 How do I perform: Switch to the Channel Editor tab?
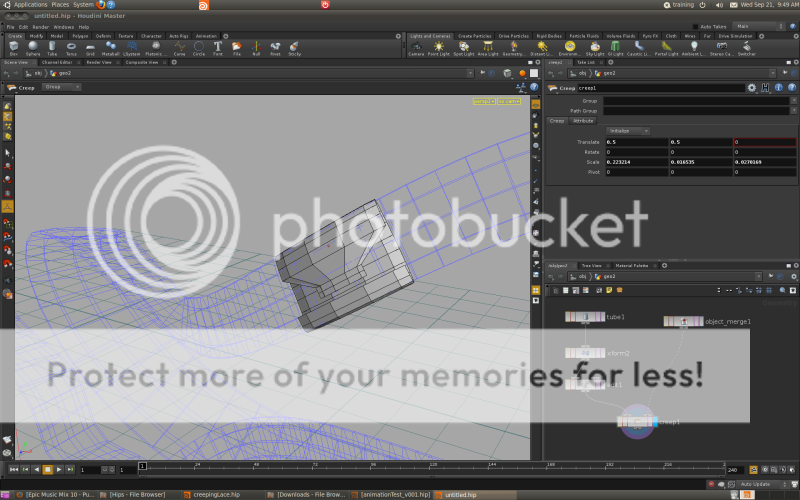[x=57, y=62]
